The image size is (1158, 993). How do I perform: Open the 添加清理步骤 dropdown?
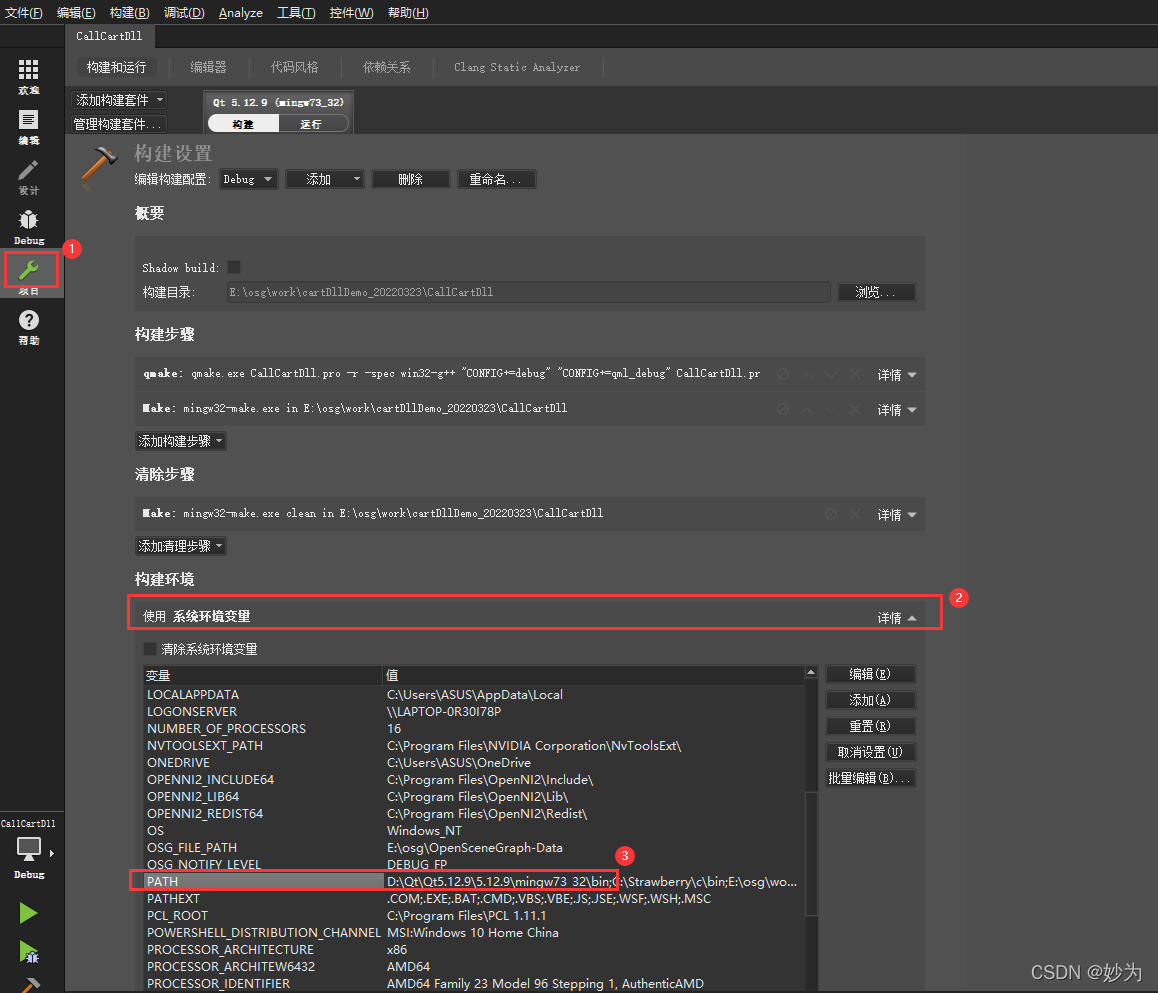click(180, 546)
